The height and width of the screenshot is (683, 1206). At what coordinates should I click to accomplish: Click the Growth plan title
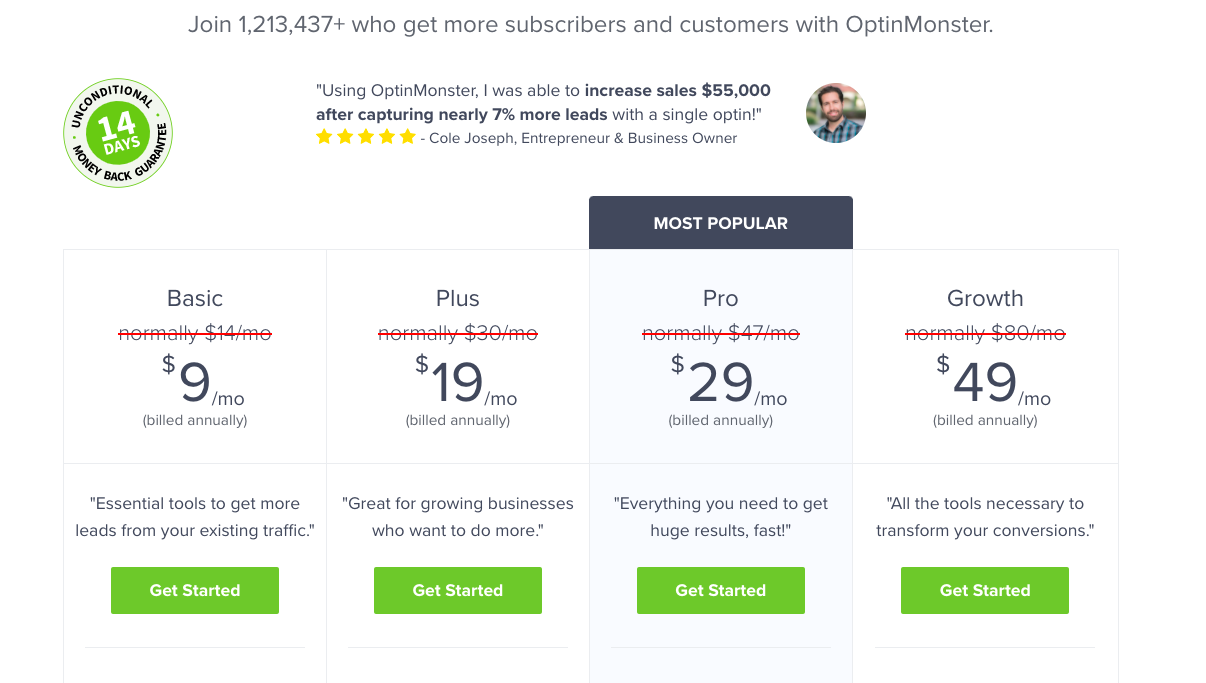point(985,298)
